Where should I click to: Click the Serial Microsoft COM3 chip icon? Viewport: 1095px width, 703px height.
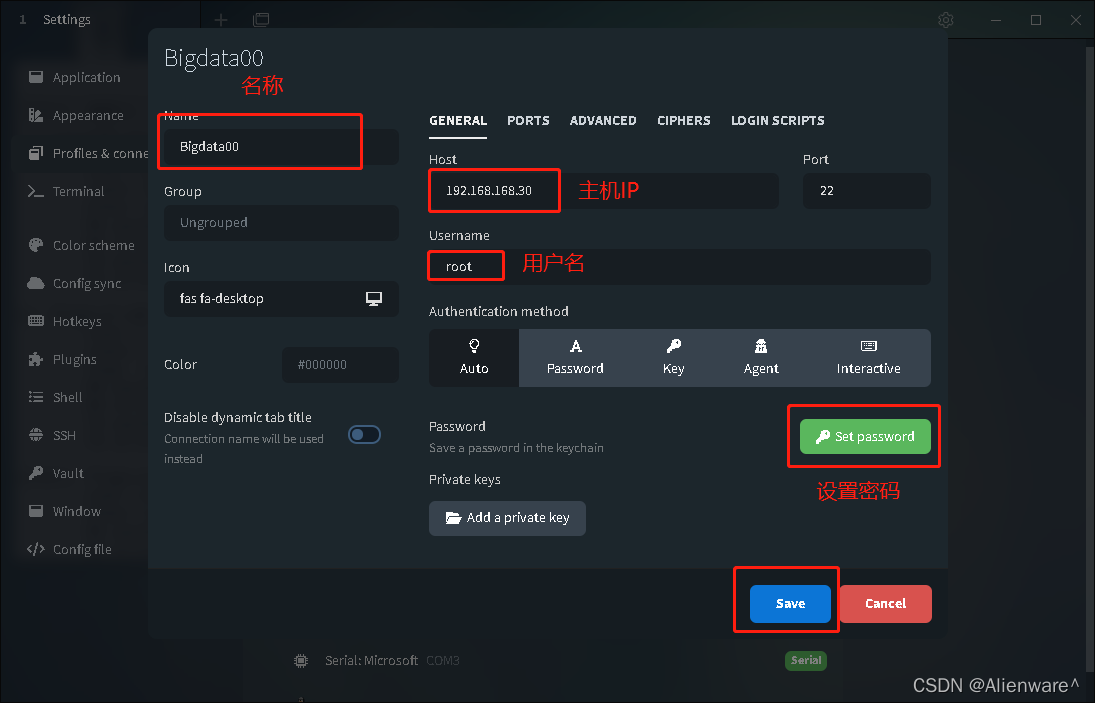click(x=301, y=660)
